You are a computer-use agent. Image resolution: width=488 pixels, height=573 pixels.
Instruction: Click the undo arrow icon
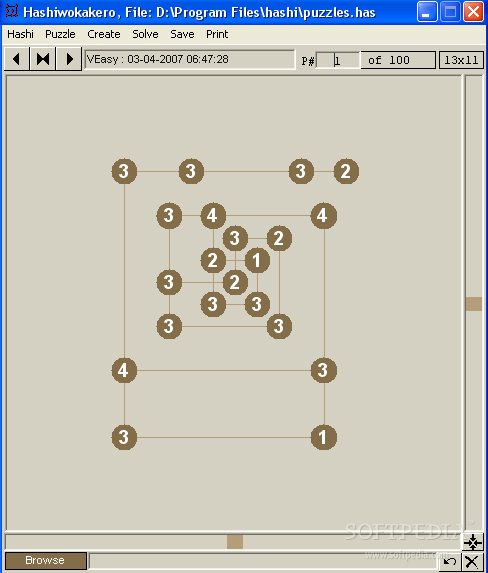click(x=450, y=562)
